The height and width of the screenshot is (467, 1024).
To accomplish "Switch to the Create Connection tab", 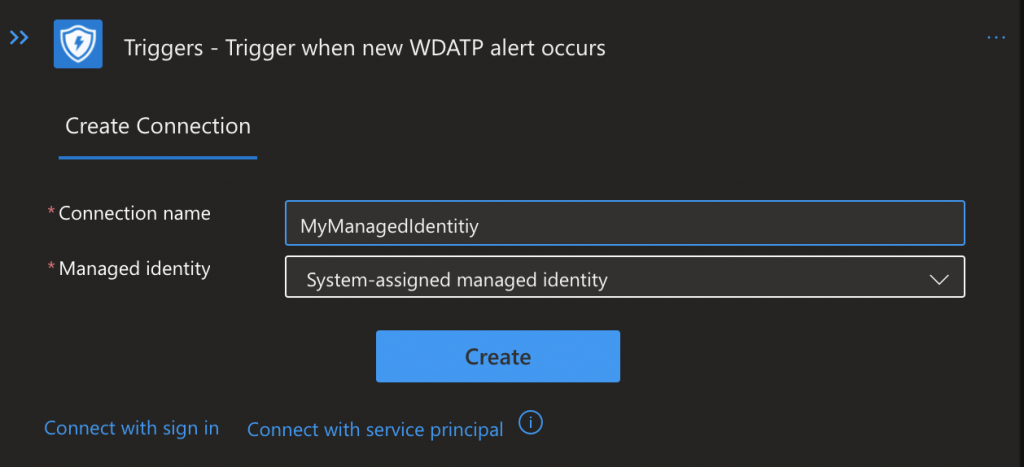I will pos(158,126).
